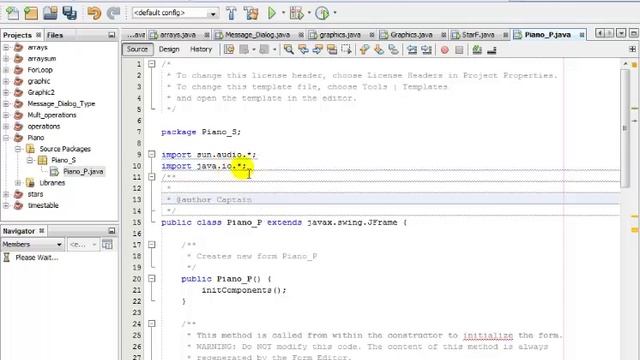Image resolution: width=640 pixels, height=360 pixels.
Task: Go to previous bookmark
Action: pos(364,50)
